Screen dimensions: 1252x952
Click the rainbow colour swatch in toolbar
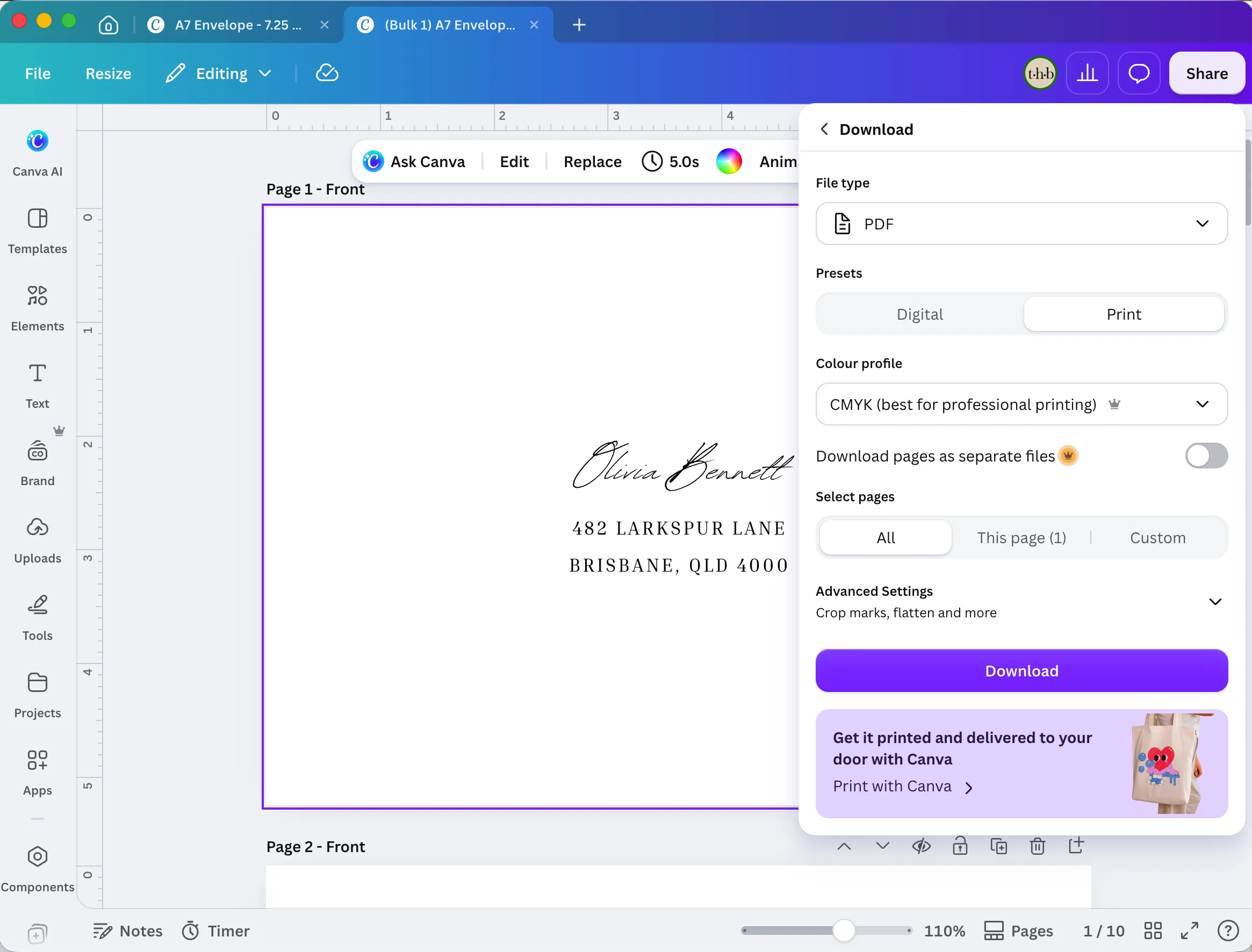(x=729, y=162)
